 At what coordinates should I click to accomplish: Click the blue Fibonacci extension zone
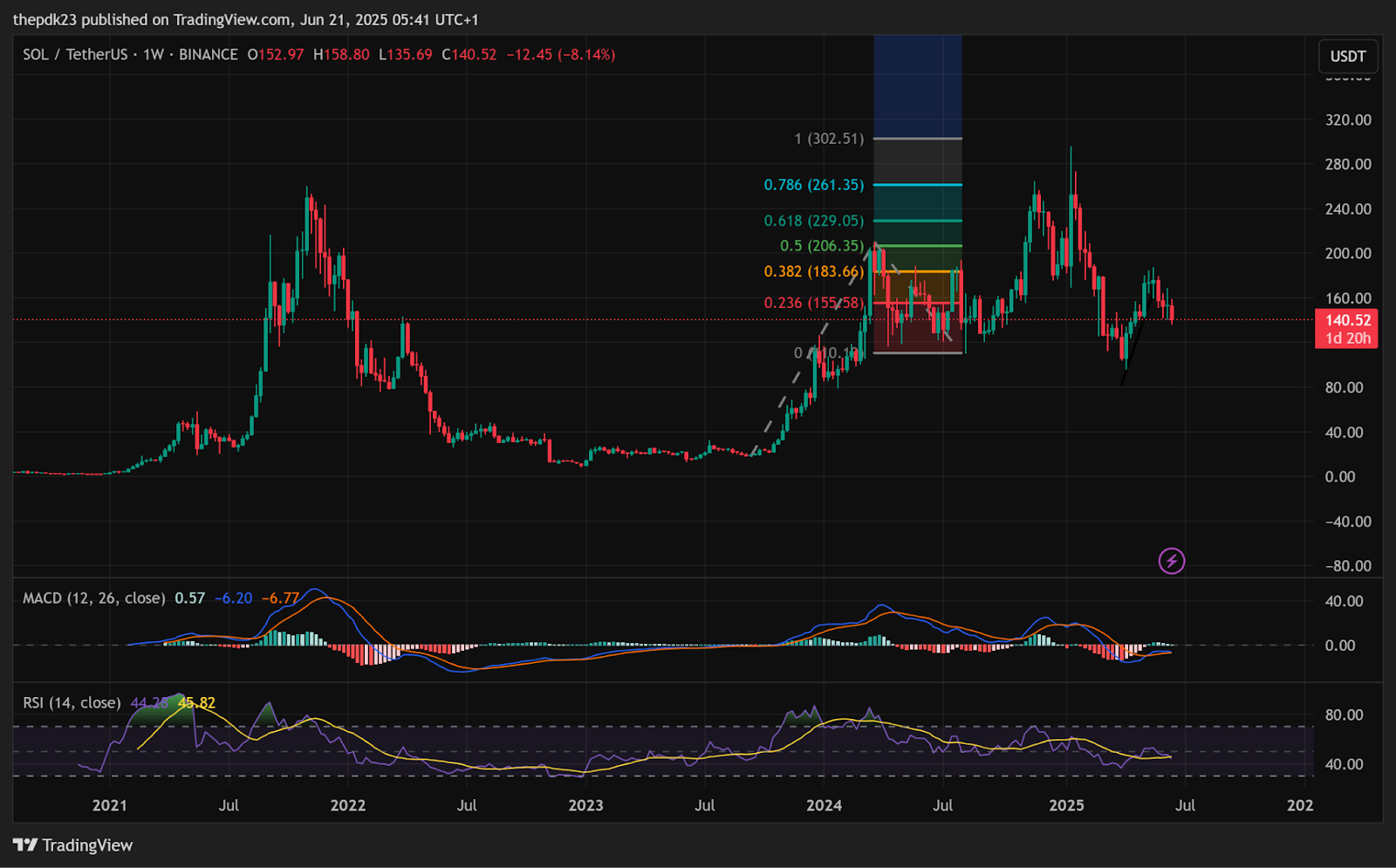coord(918,86)
